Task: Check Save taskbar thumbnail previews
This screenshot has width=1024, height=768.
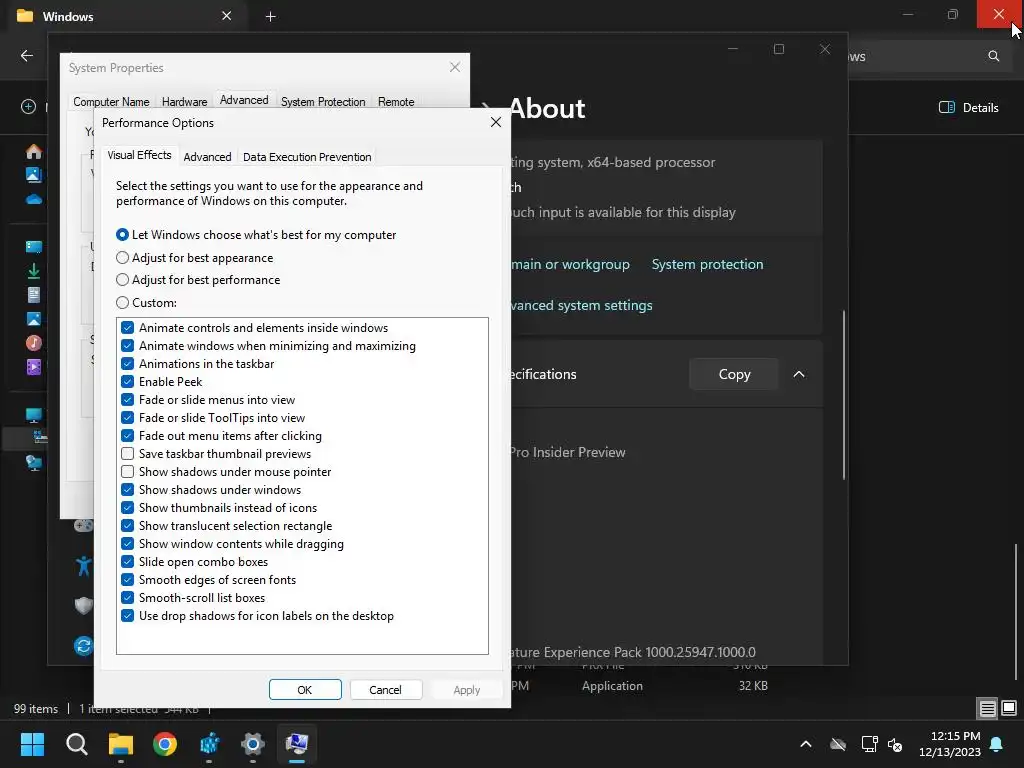Action: click(127, 454)
